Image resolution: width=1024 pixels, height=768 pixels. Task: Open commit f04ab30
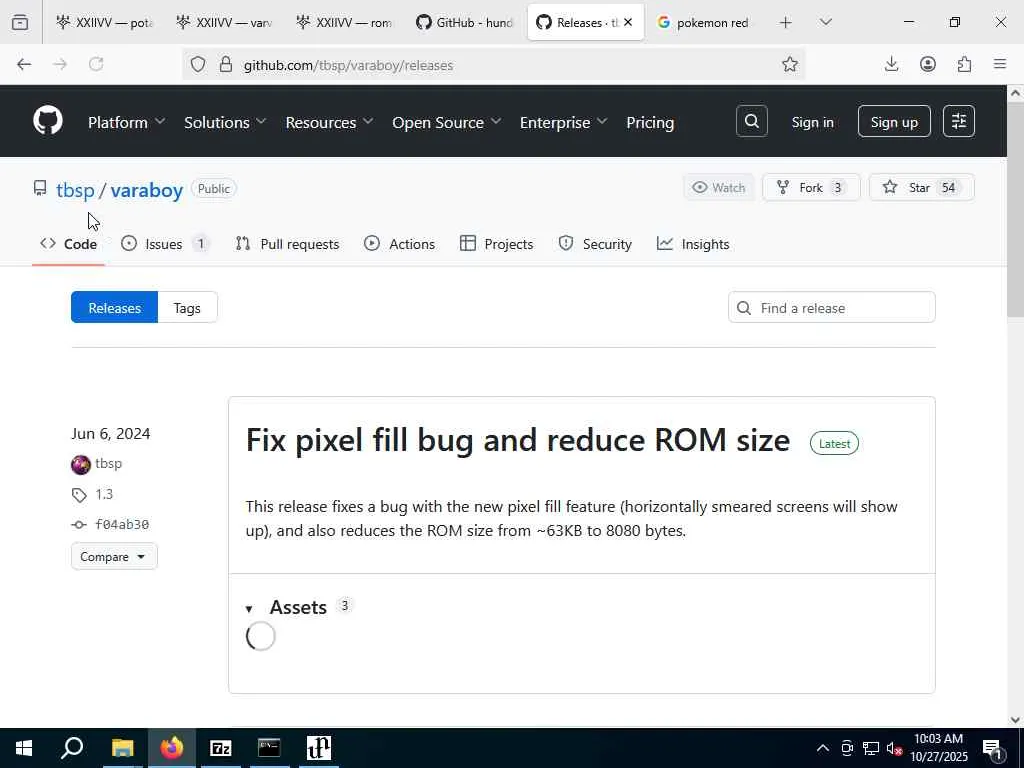[x=122, y=524]
